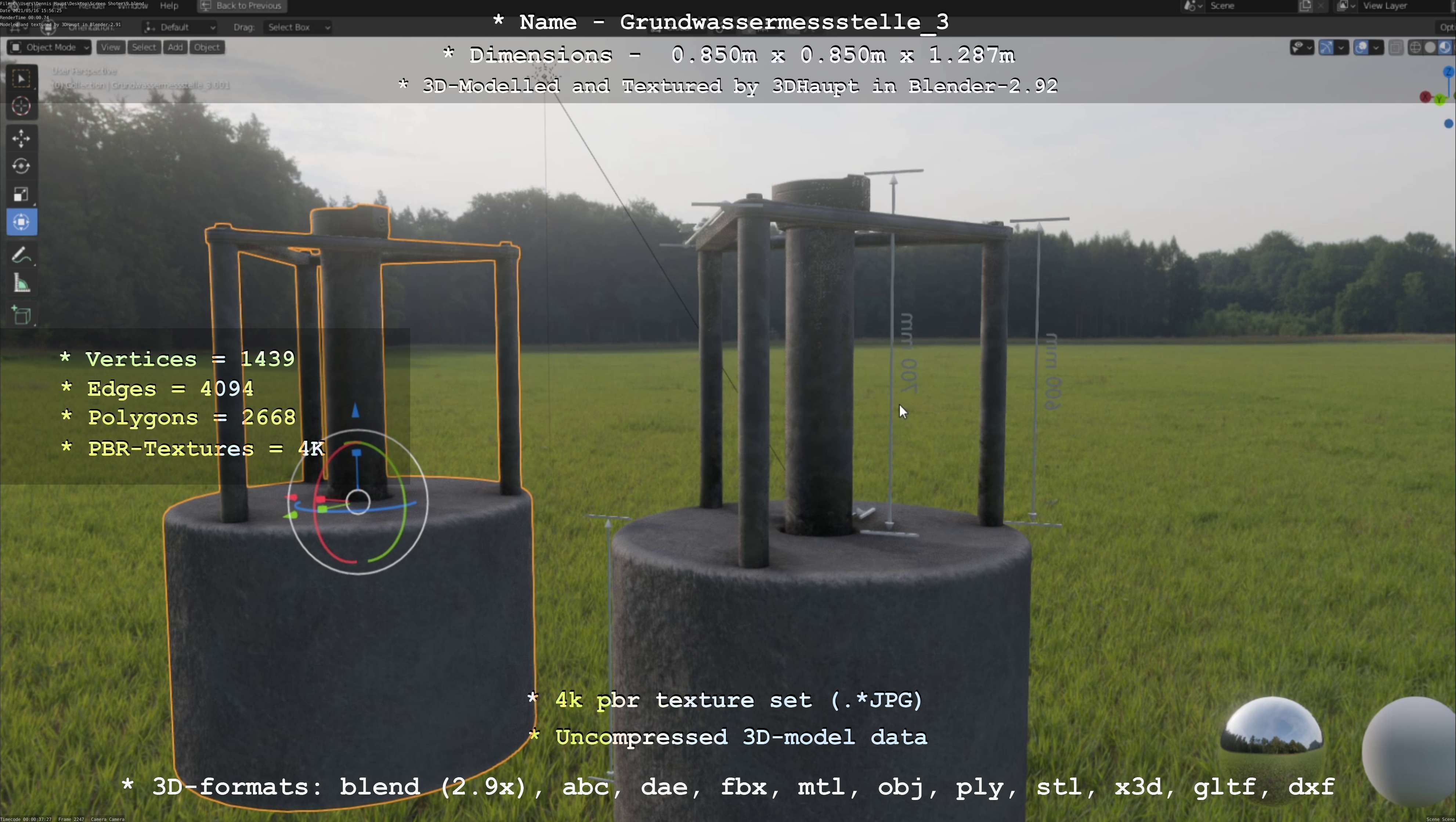Toggle Show Overlays button

(x=1361, y=47)
